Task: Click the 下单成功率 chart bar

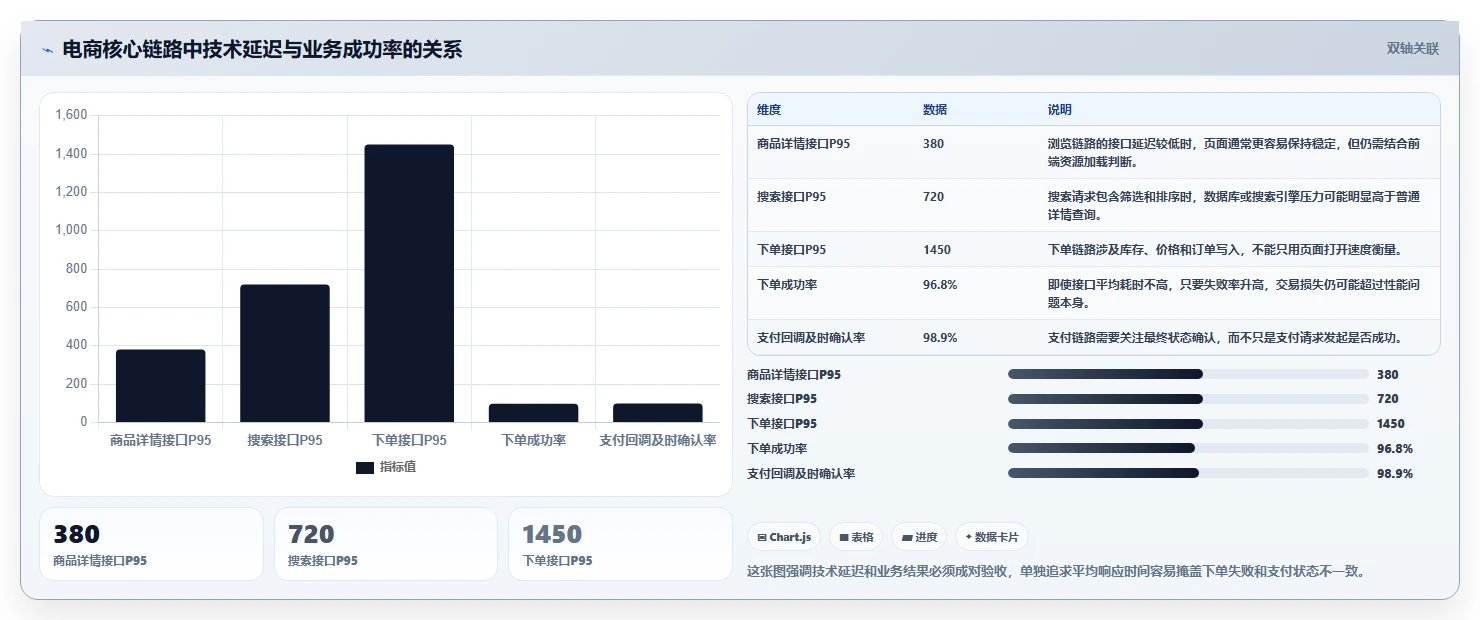Action: pos(533,413)
